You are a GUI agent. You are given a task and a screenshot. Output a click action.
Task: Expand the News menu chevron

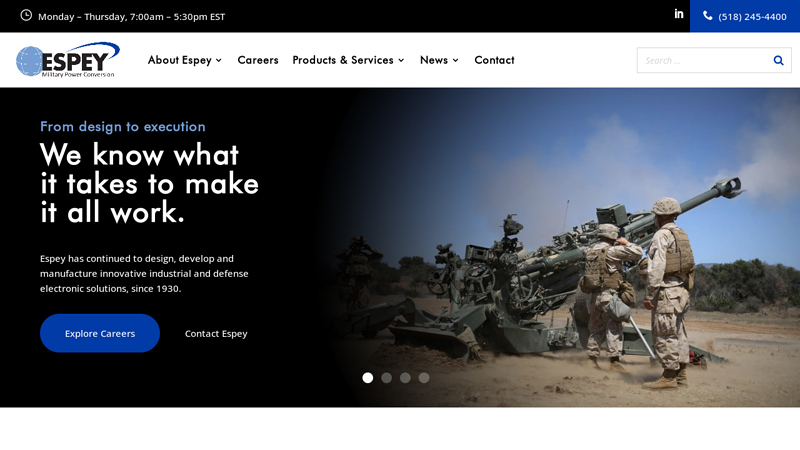click(455, 60)
